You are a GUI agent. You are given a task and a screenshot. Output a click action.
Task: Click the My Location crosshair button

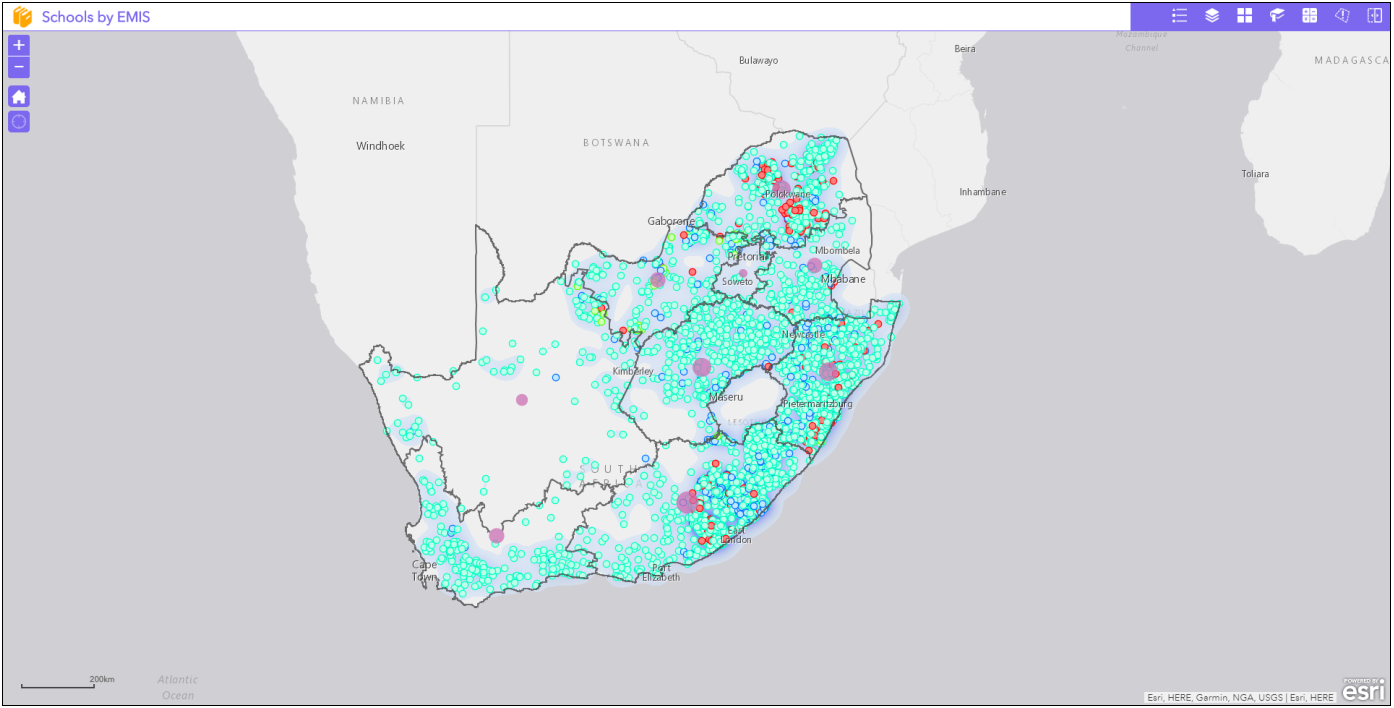tap(19, 122)
